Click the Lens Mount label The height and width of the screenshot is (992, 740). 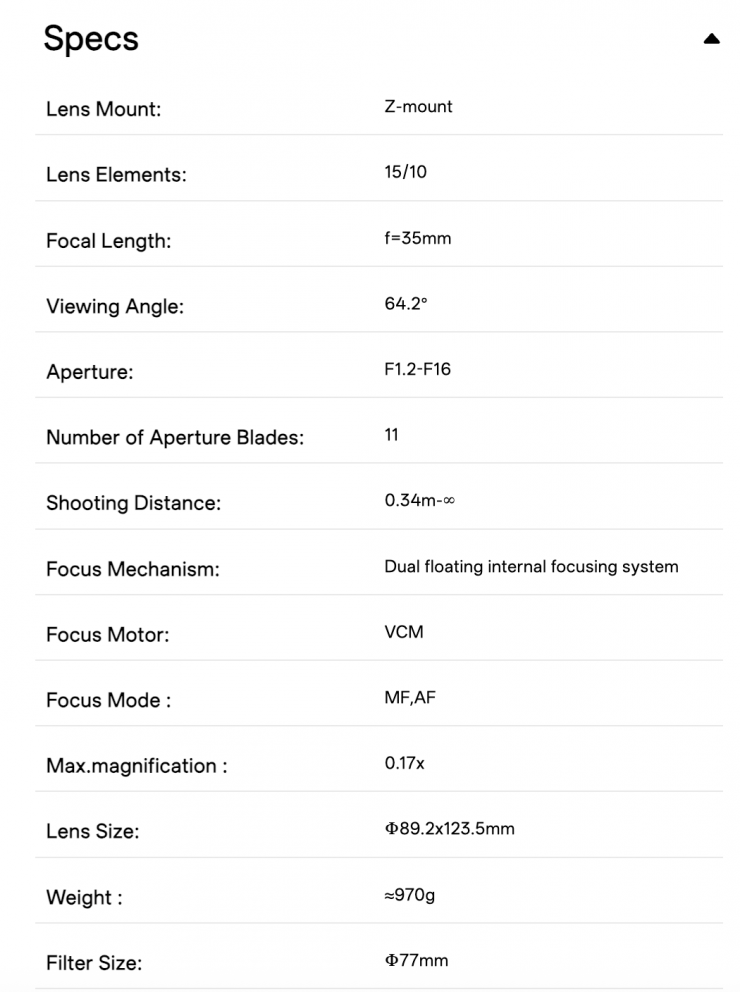(x=103, y=110)
